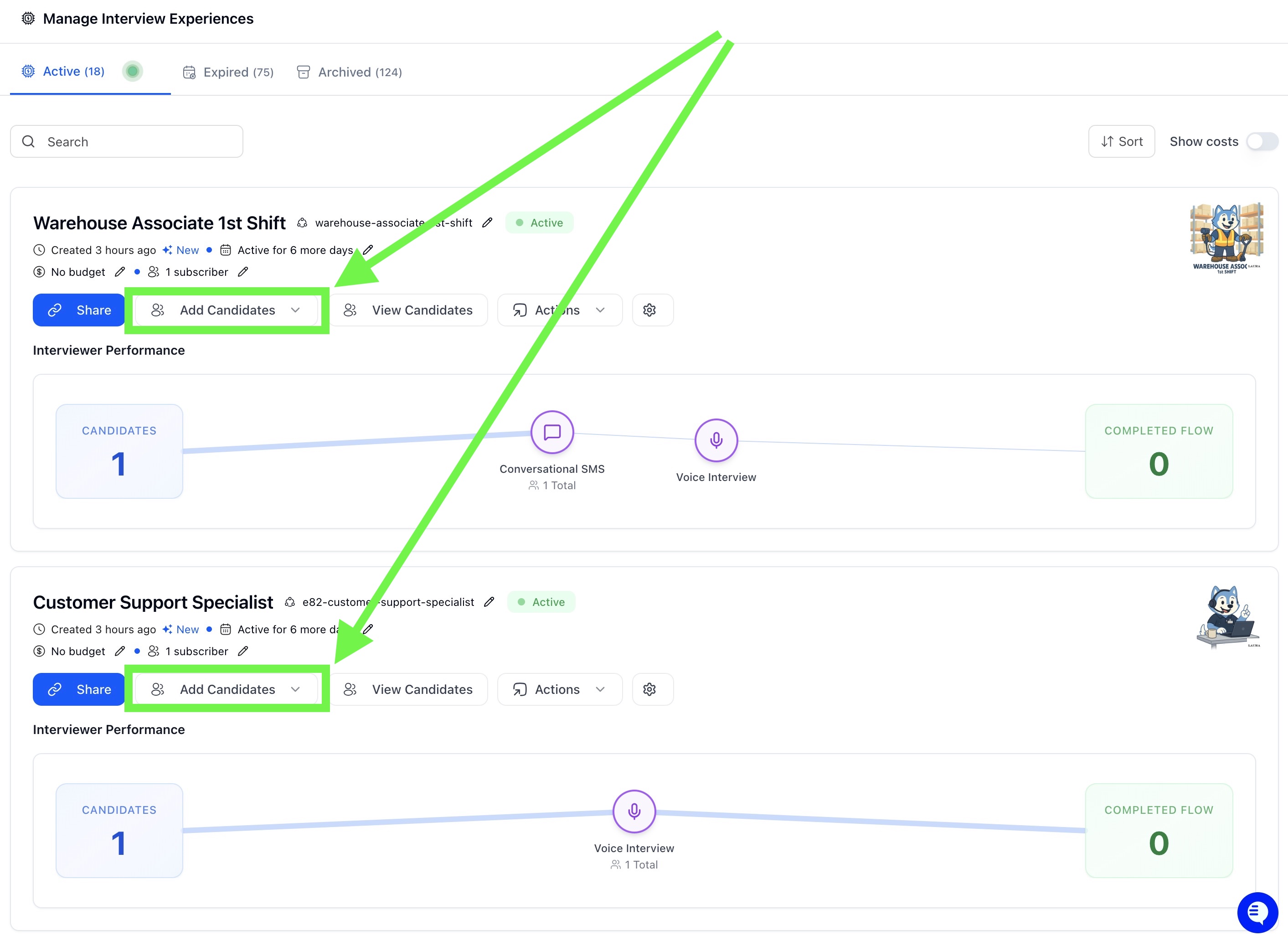Click the Conversational SMS stage icon

coord(552,432)
